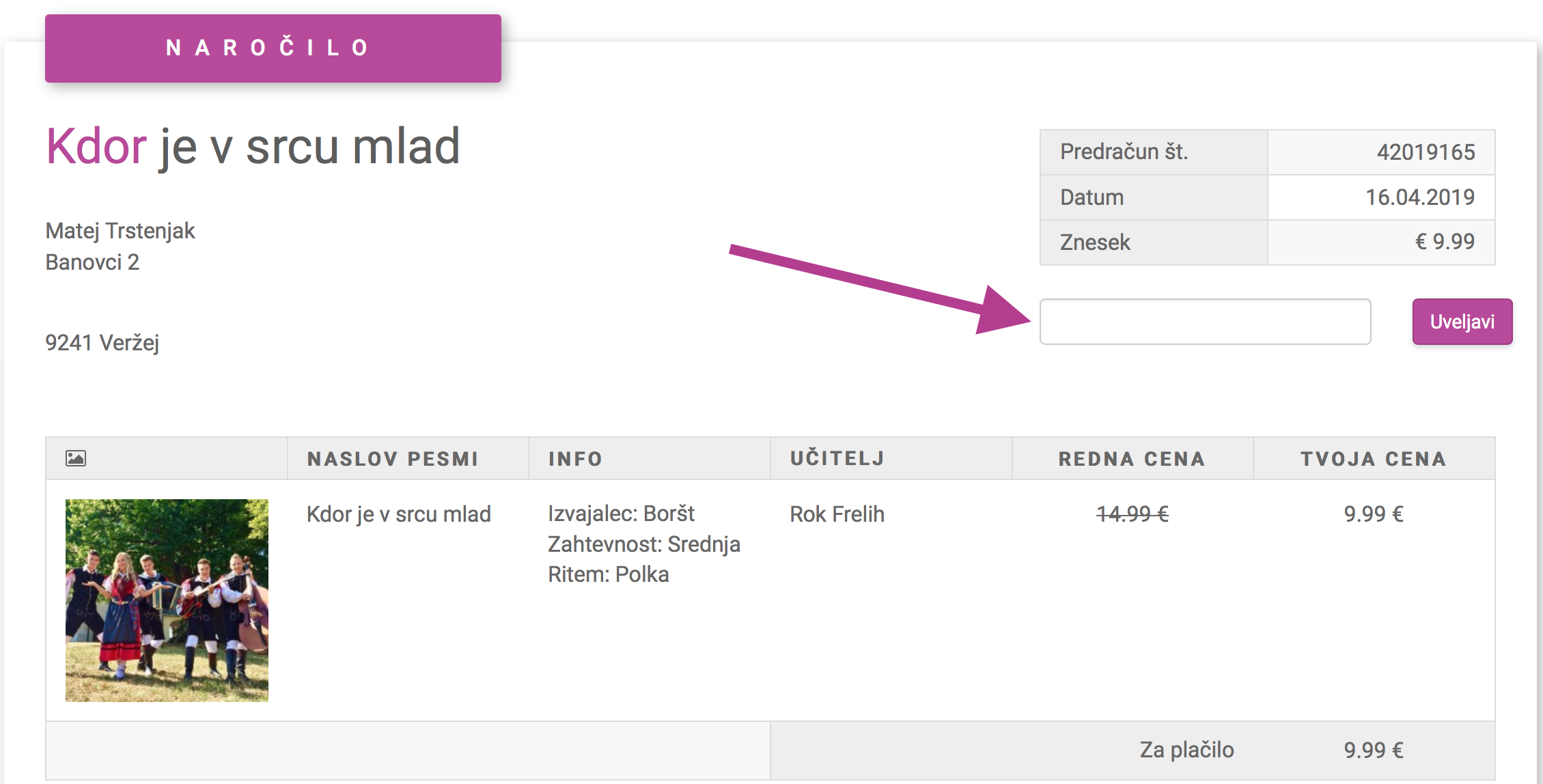Click the Info column header
Image resolution: width=1543 pixels, height=784 pixels.
tap(575, 459)
